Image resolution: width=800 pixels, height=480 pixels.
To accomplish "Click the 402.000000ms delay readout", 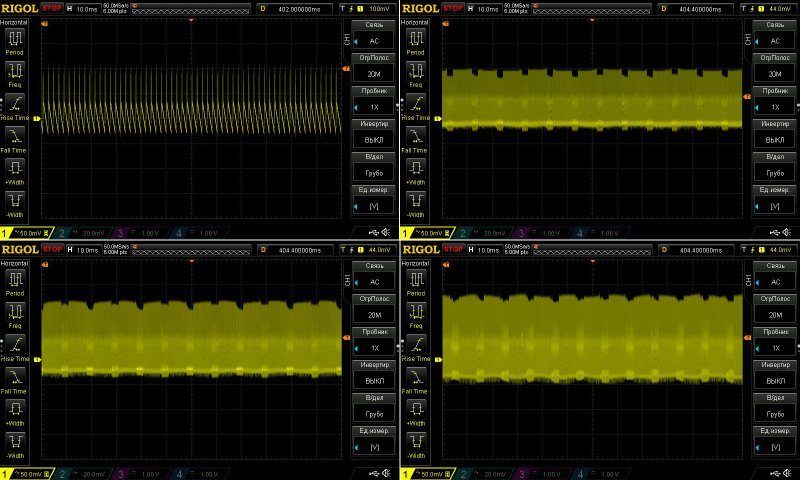I will tap(295, 9).
